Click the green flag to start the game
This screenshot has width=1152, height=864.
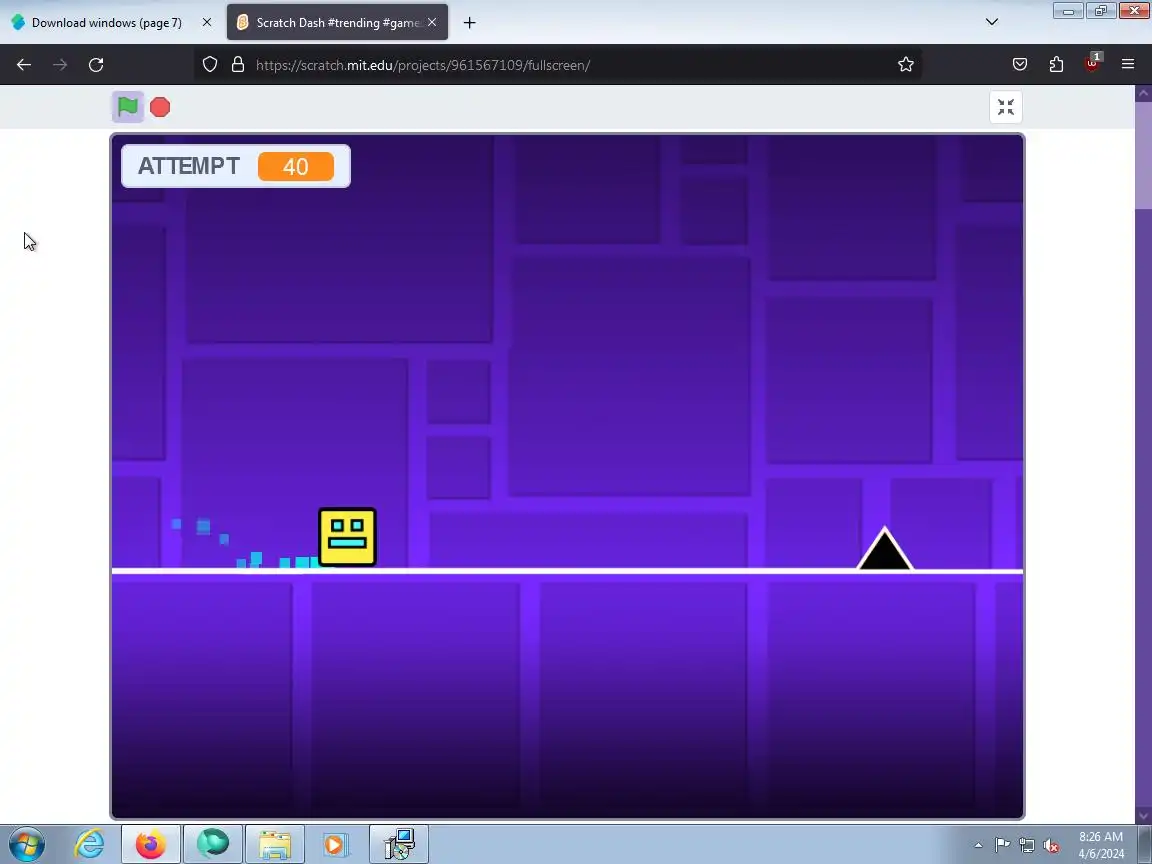tap(128, 107)
